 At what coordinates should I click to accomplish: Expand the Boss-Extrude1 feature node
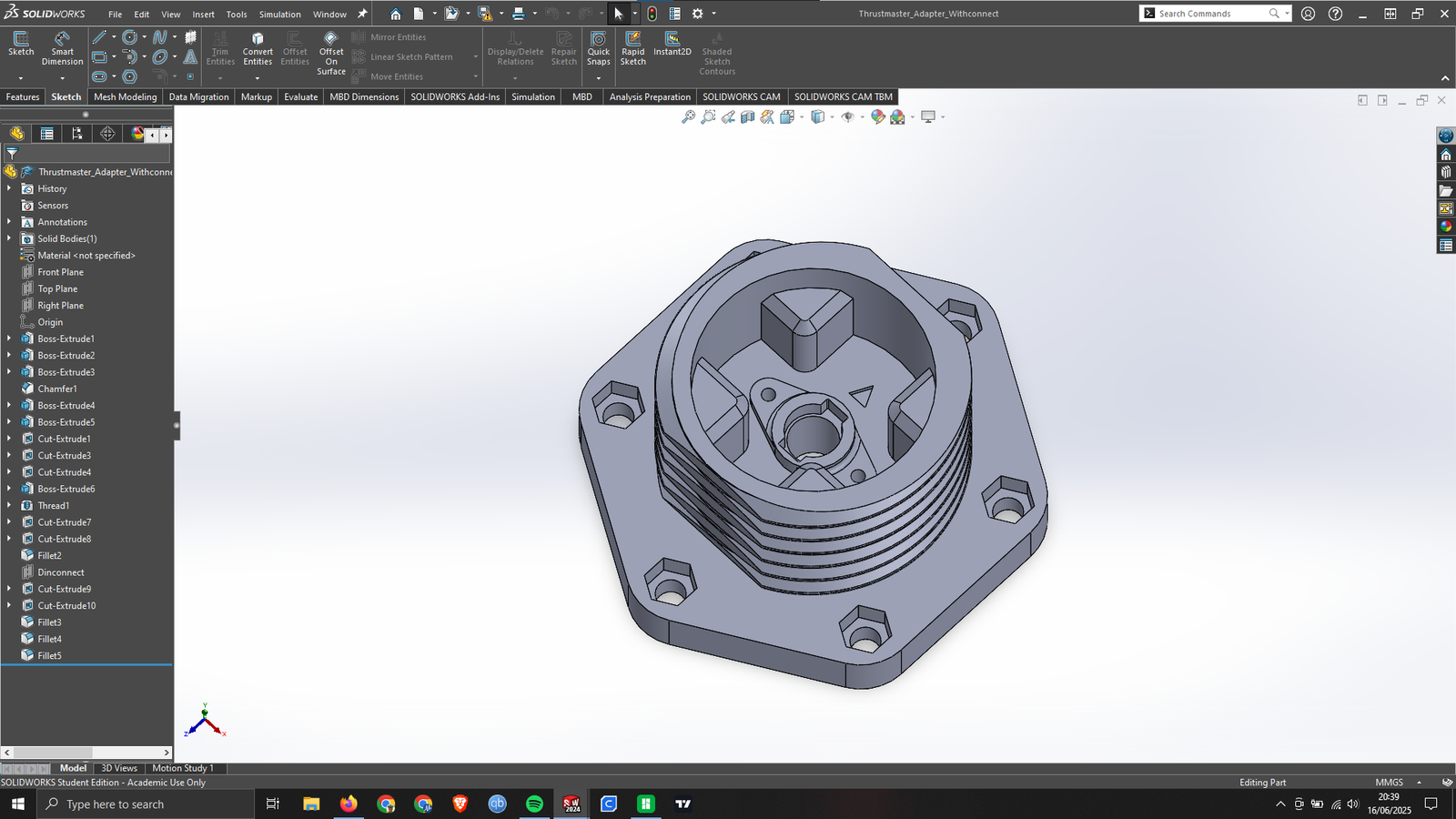pos(9,339)
